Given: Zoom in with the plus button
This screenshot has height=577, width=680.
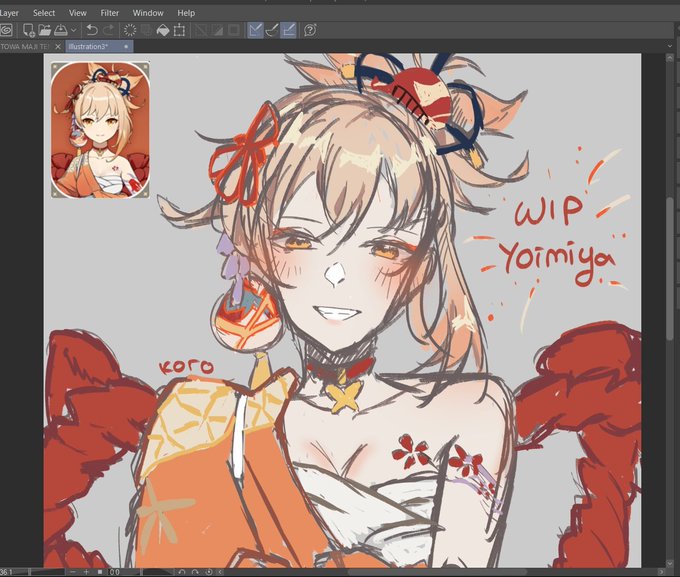Looking at the screenshot, I should (86, 572).
